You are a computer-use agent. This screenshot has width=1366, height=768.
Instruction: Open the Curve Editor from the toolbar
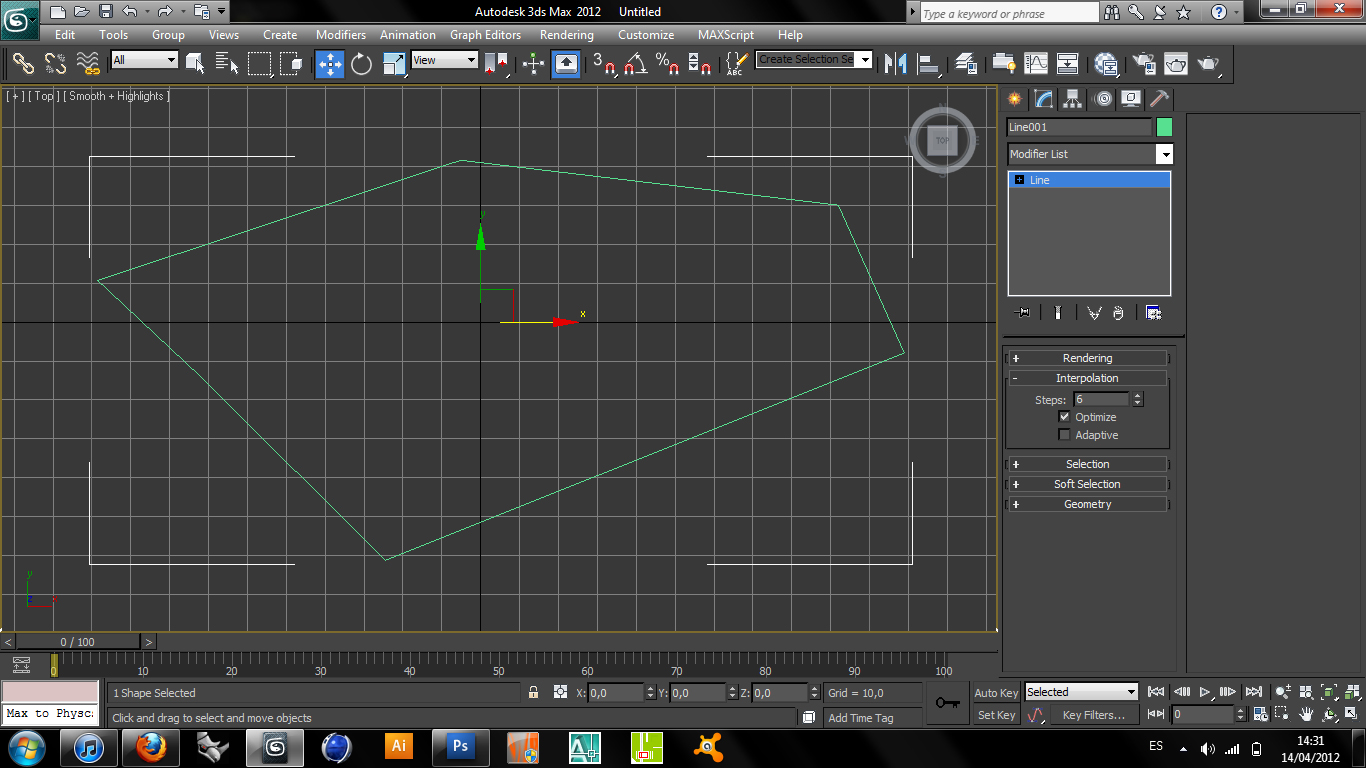[1035, 64]
